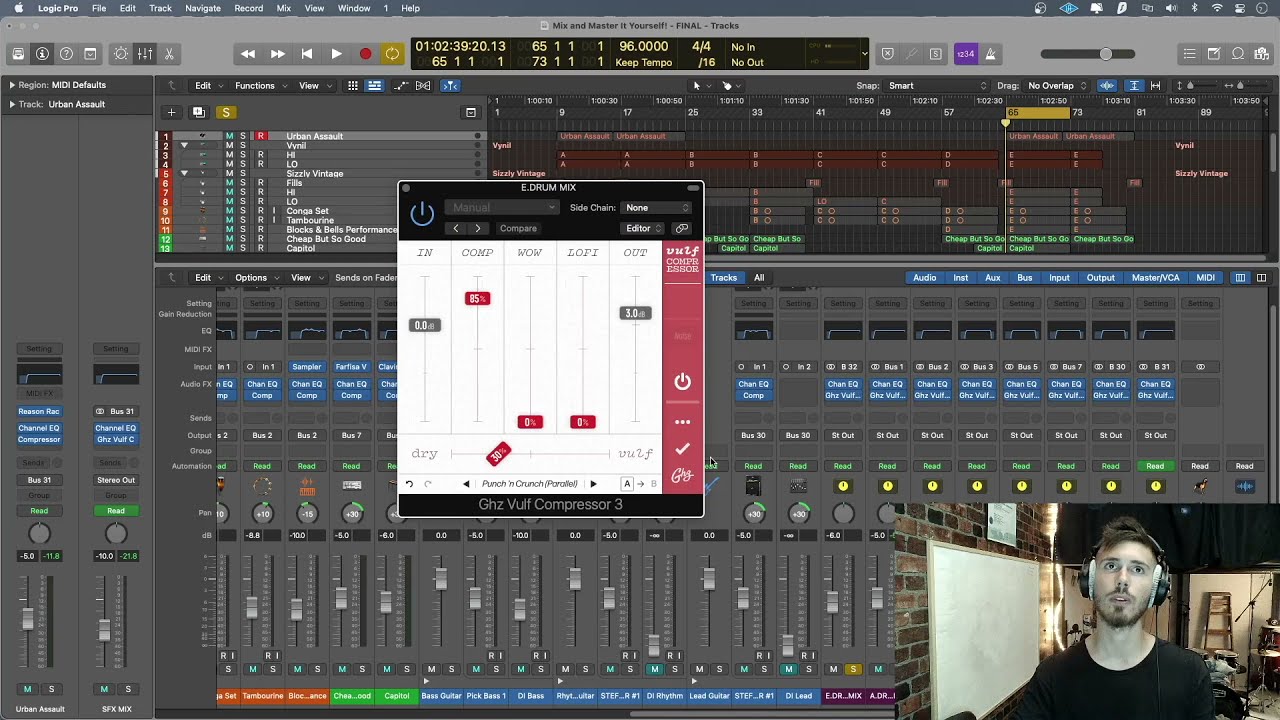Toggle the plugin power bypass button
Image resolution: width=1280 pixels, height=720 pixels.
pyautogui.click(x=422, y=213)
